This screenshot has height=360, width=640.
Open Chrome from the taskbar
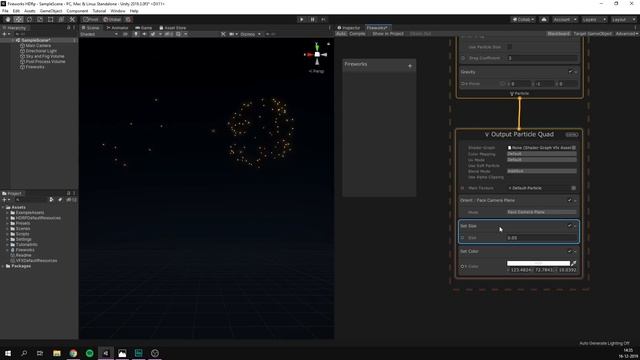73,353
